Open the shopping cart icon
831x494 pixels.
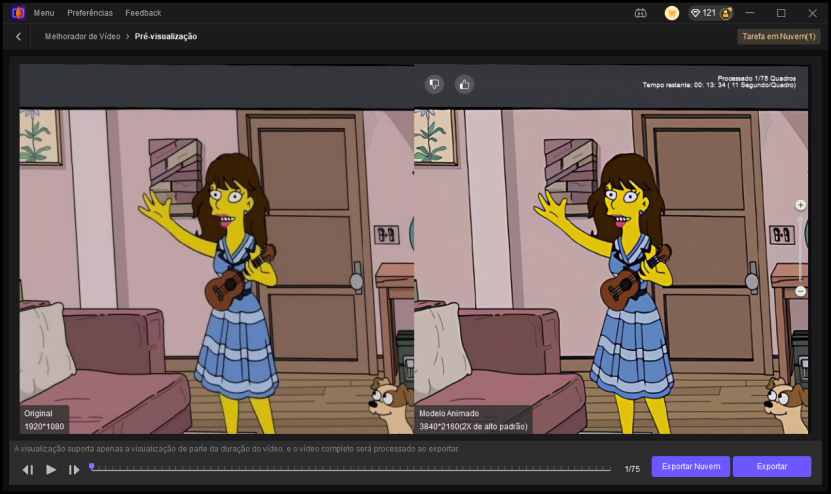[671, 13]
